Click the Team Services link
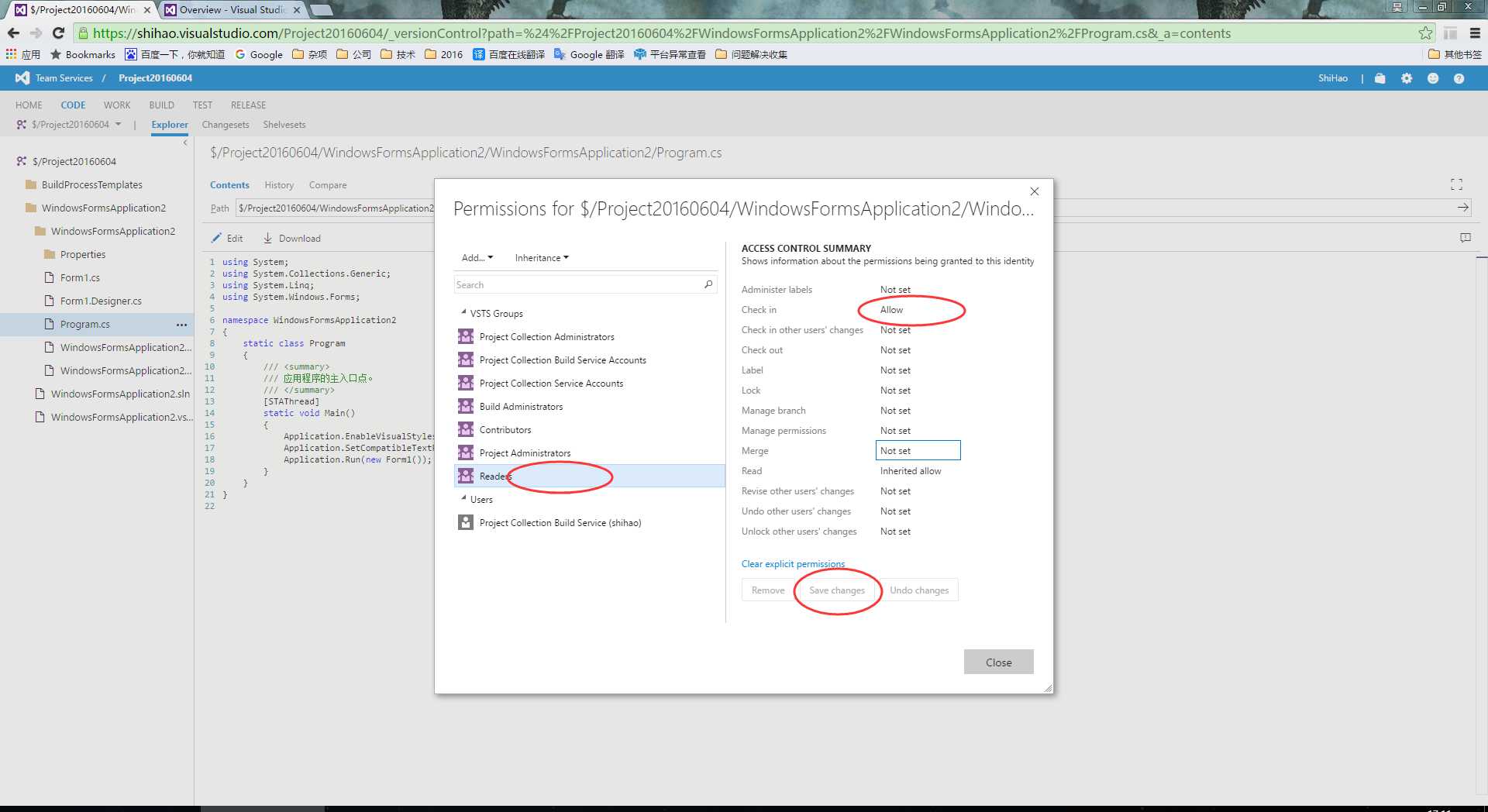 click(x=64, y=78)
